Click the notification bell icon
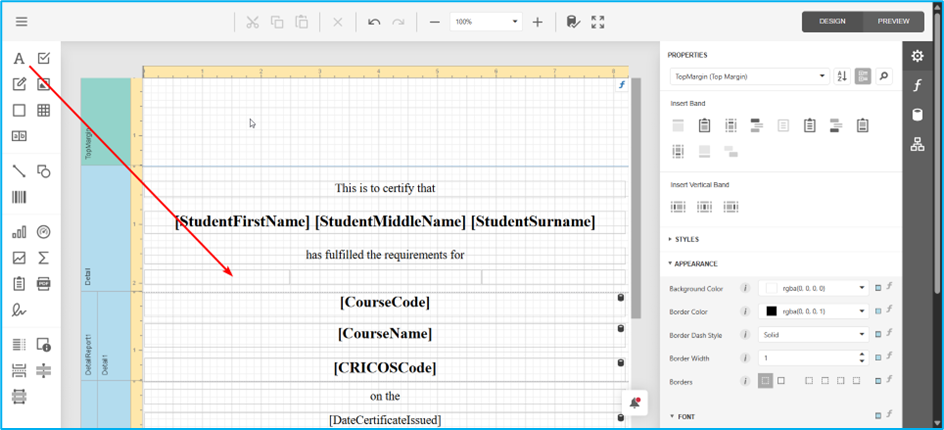This screenshot has height=430, width=944. pyautogui.click(x=634, y=402)
